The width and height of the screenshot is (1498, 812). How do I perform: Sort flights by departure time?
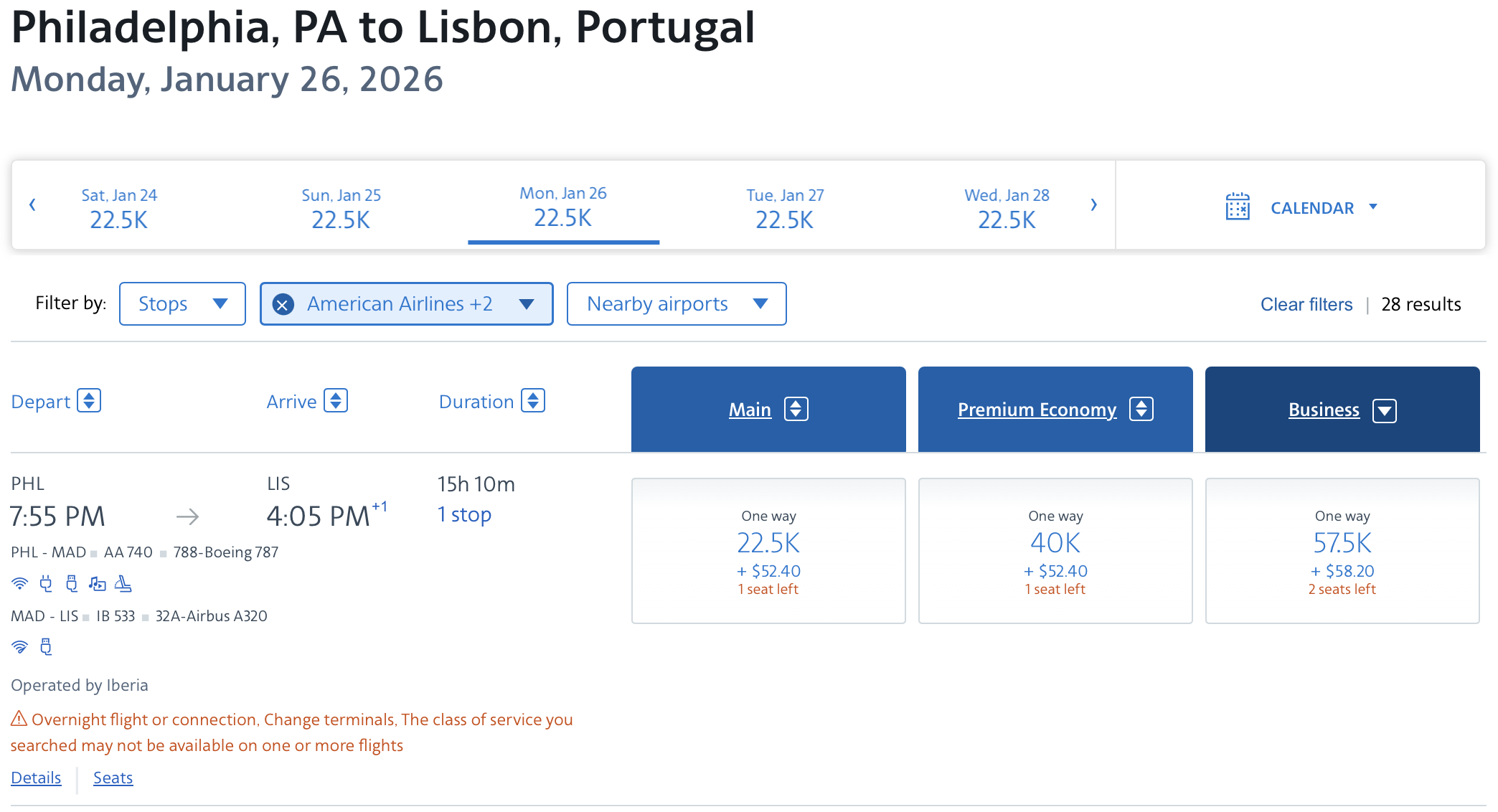[89, 400]
